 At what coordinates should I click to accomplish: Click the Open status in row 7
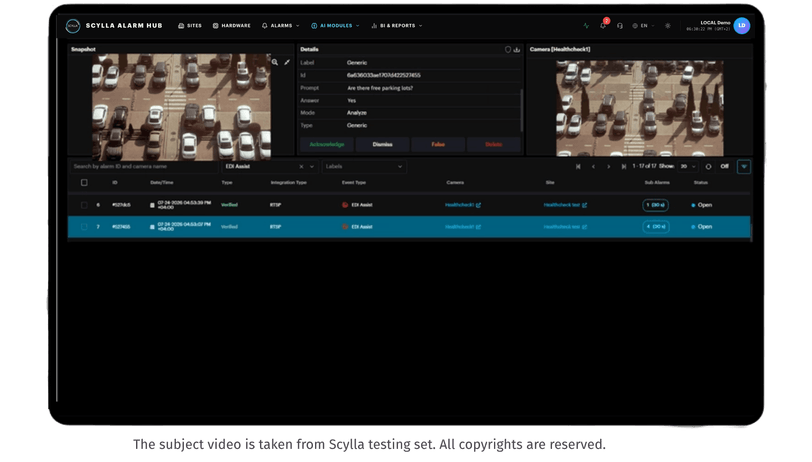702,227
